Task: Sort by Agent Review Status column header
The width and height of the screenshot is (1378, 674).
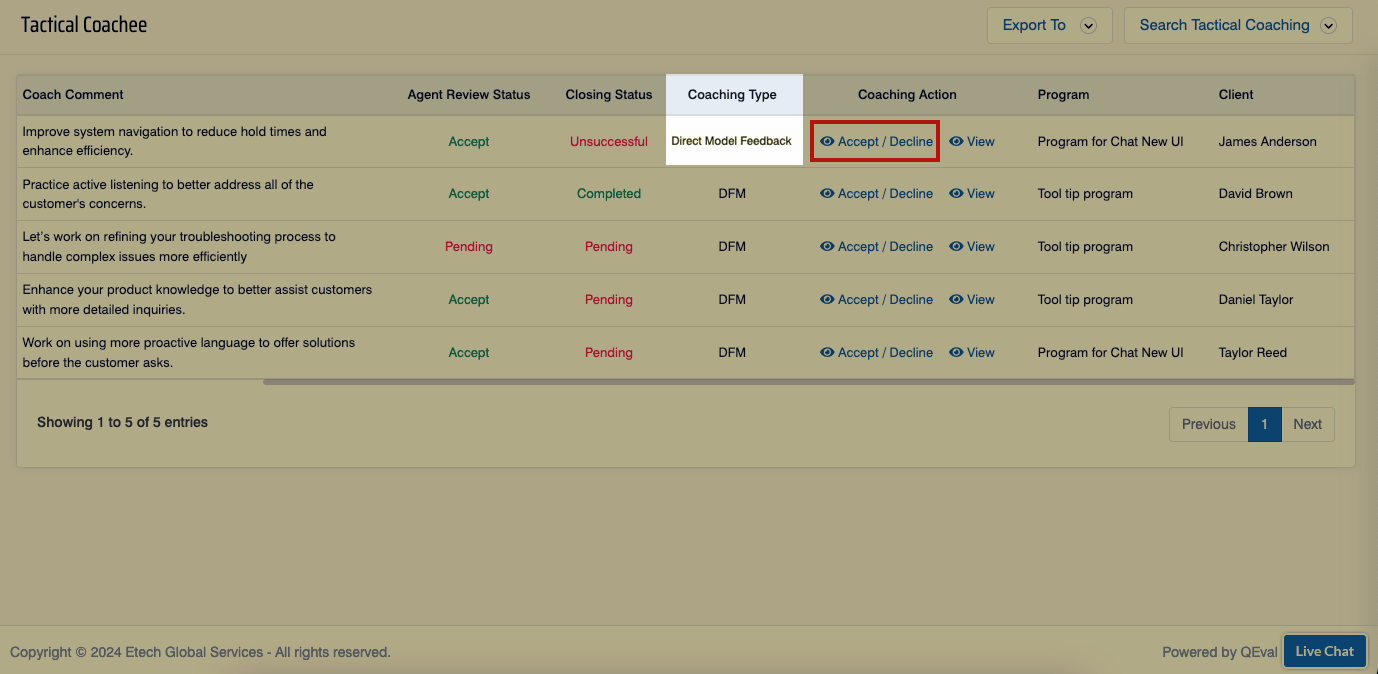Action: pyautogui.click(x=468, y=95)
